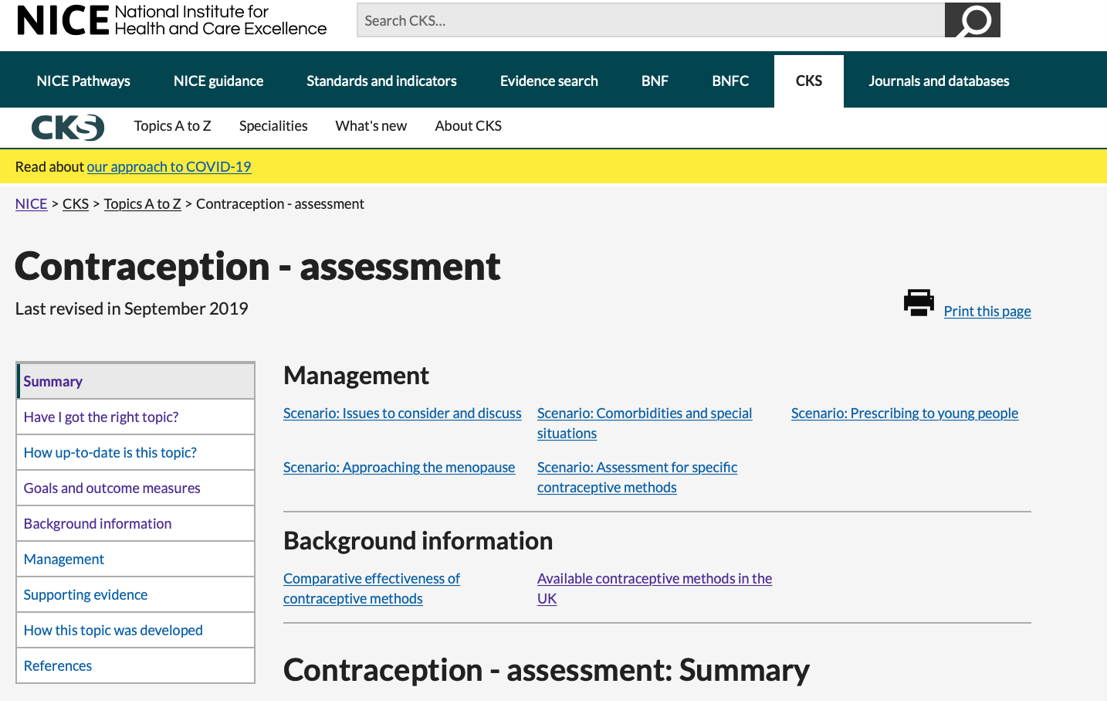The width and height of the screenshot is (1107, 701).
Task: Select Summary in the sidebar
Action: pos(53,381)
